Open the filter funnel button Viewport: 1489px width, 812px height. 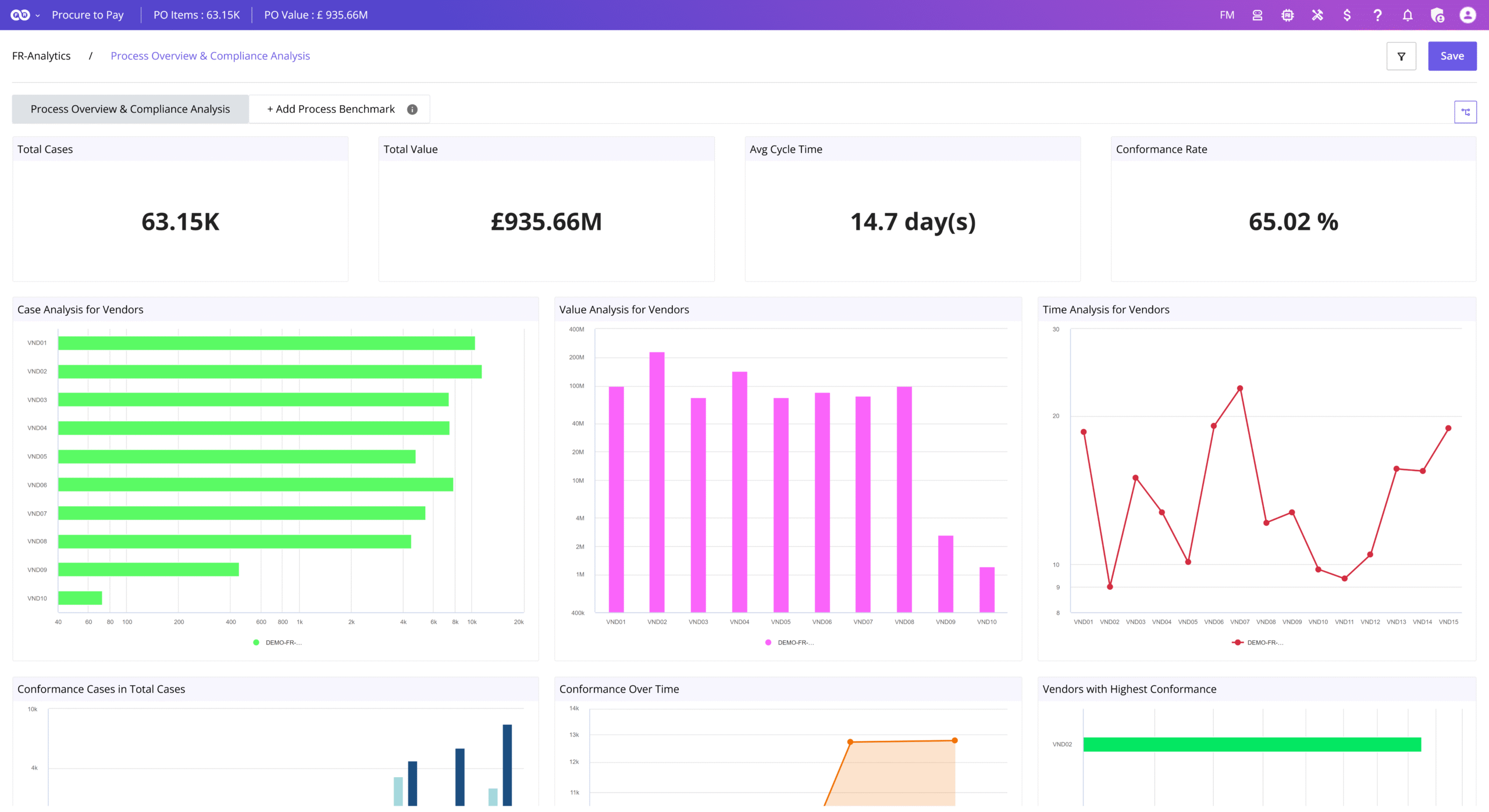point(1401,56)
